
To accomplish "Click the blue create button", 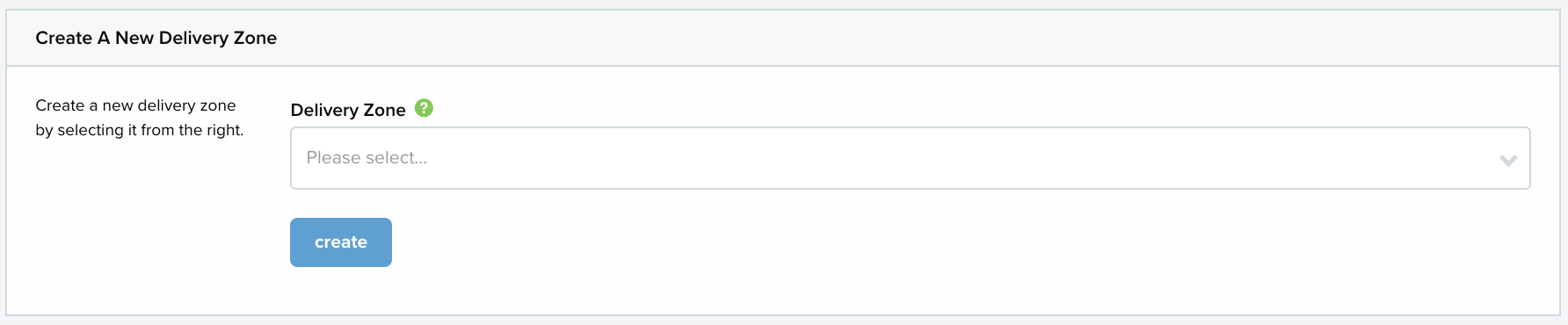I will [x=341, y=242].
